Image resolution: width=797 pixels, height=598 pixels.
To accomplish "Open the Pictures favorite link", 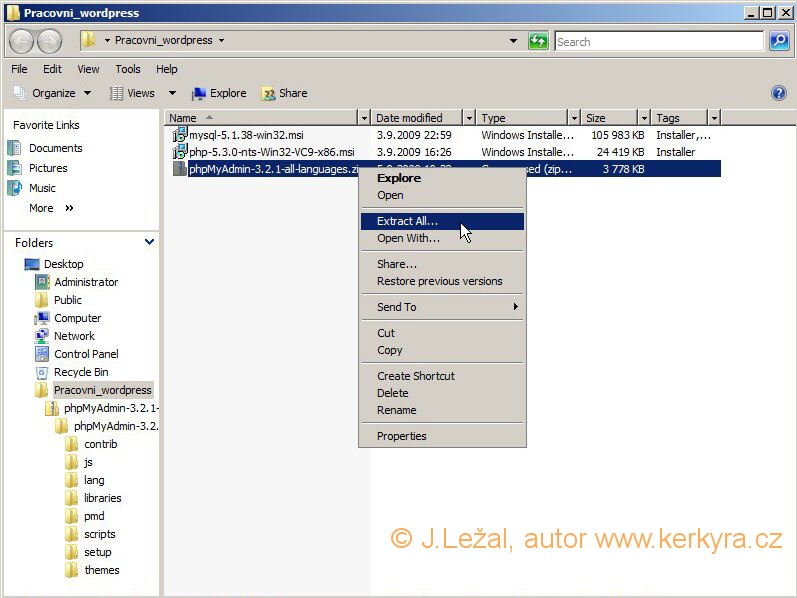I will (48, 168).
